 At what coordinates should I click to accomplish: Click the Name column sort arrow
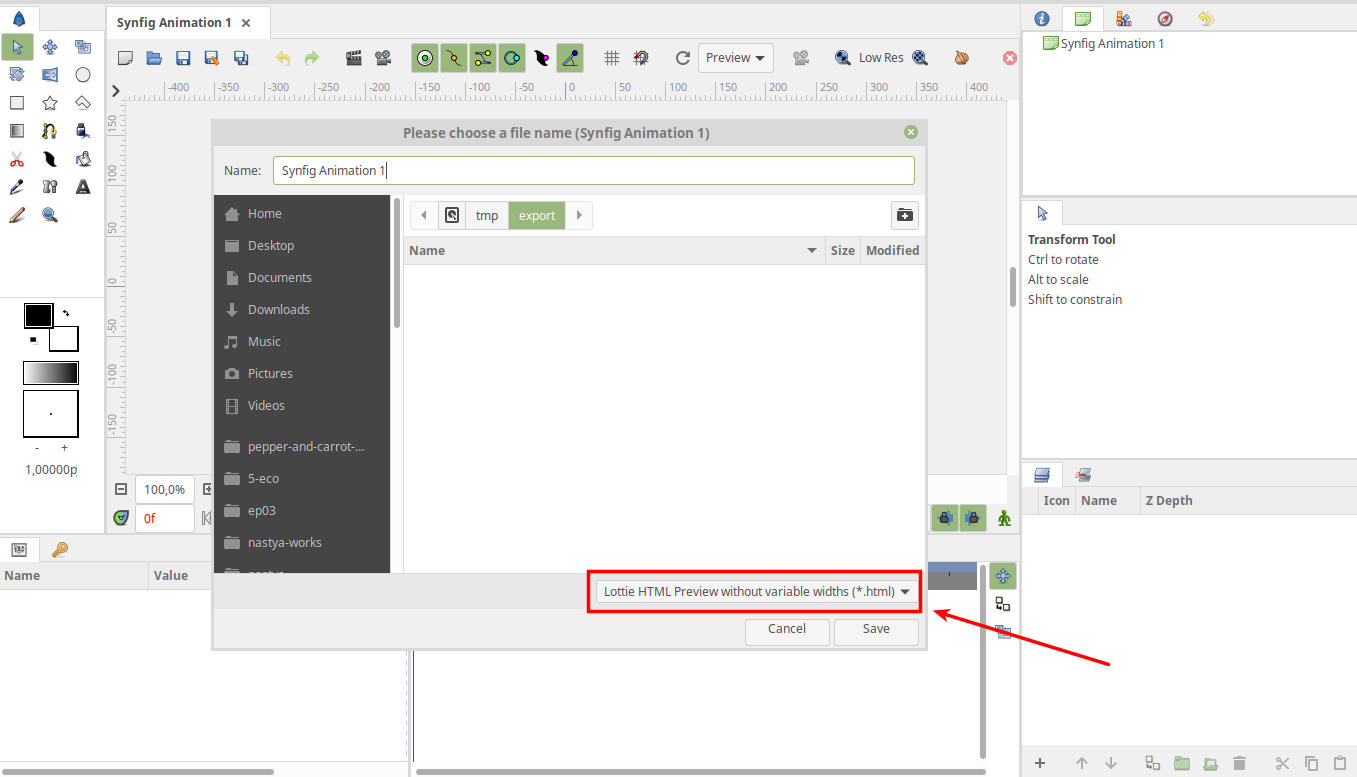[x=812, y=251]
